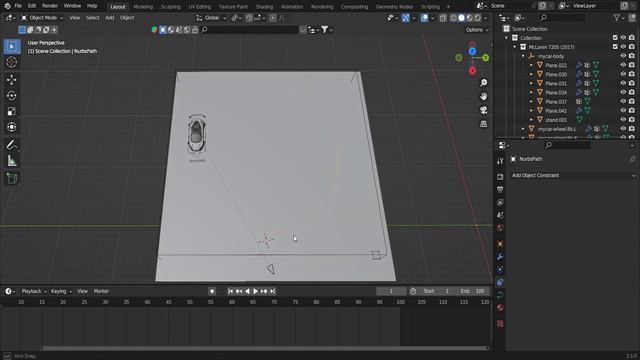Image resolution: width=640 pixels, height=360 pixels.
Task: Click the pan hand viewport icon
Action: click(483, 96)
